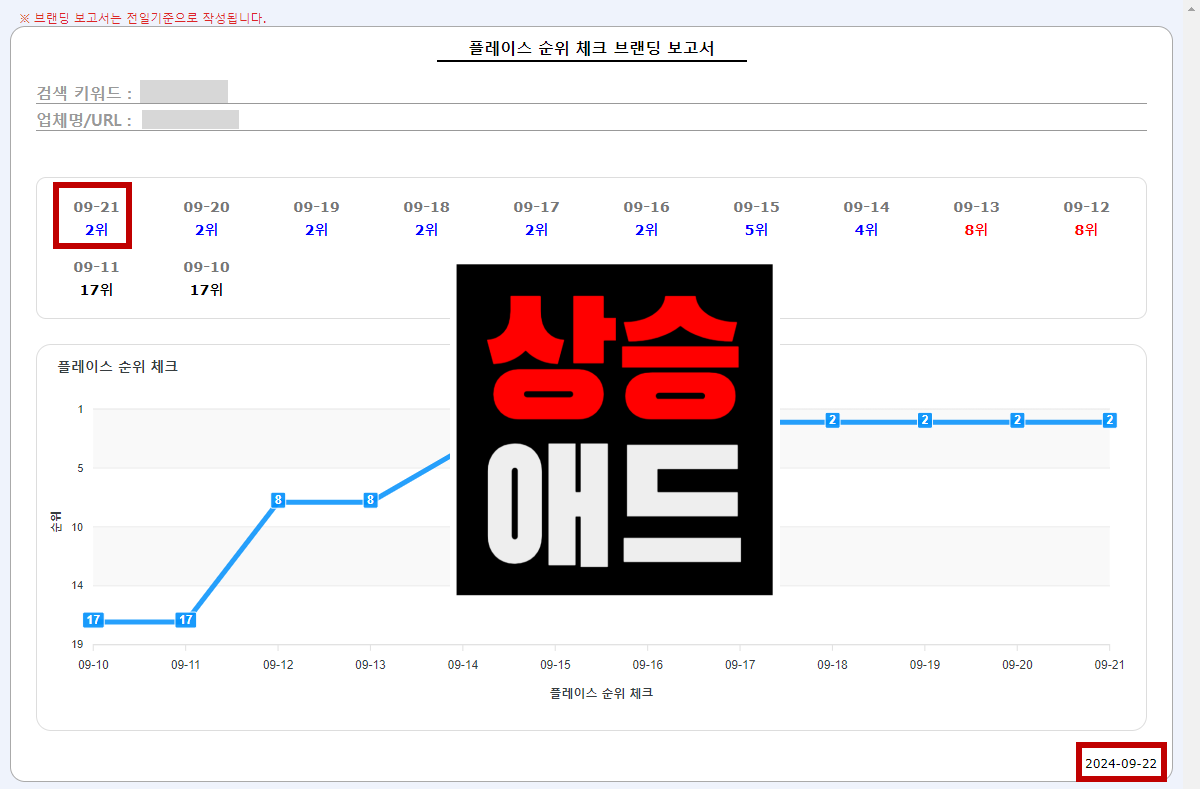Click the chart heading '플레이스 순위 체크'

click(118, 367)
